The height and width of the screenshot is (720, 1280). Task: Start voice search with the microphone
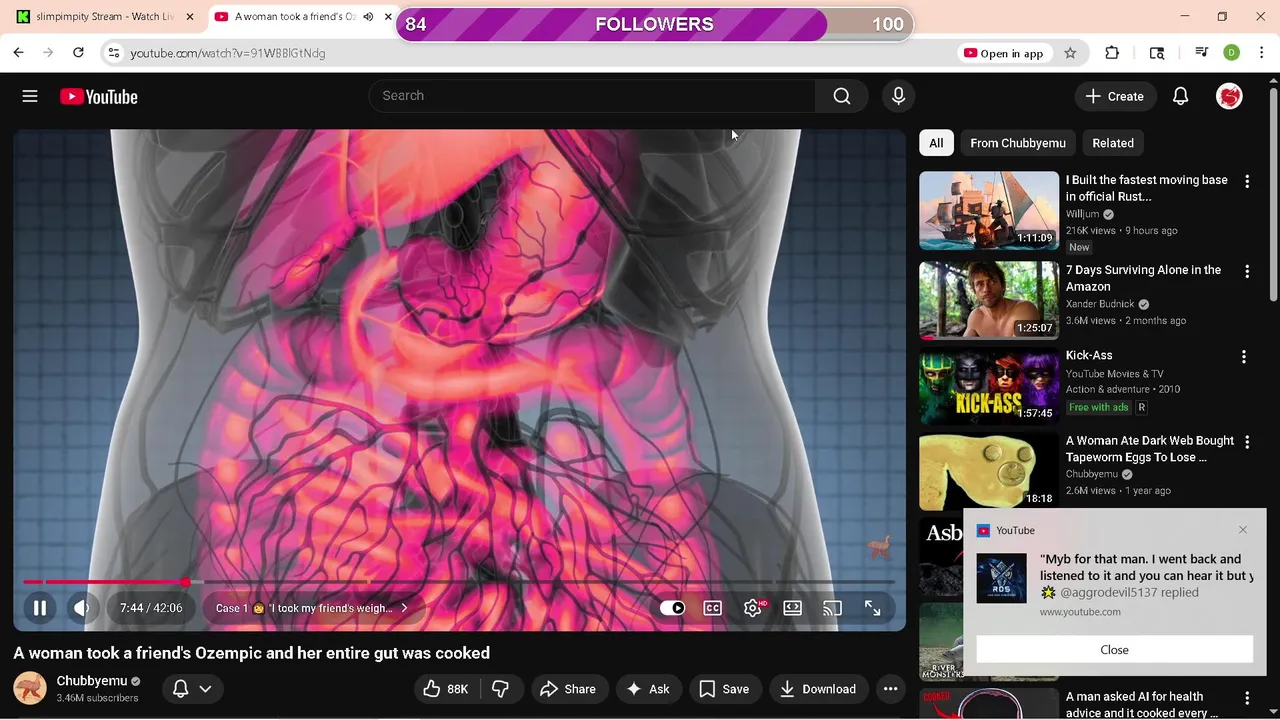pyautogui.click(x=898, y=96)
